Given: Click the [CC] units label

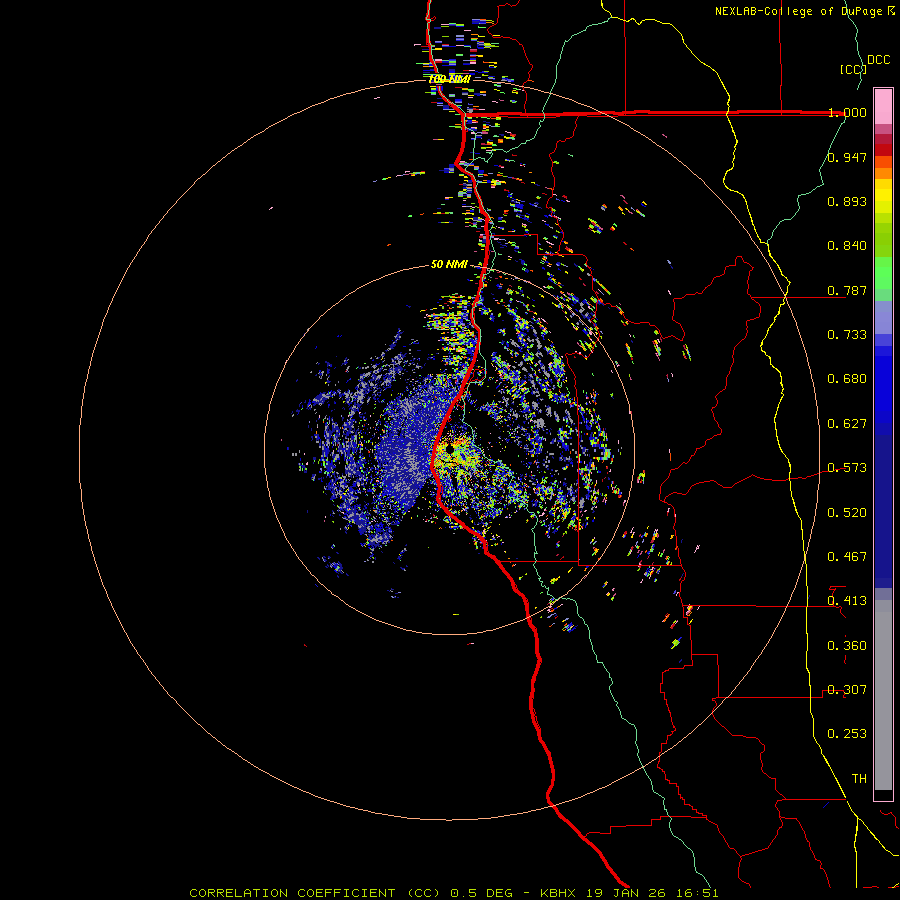Looking at the screenshot, I should coord(853,69).
